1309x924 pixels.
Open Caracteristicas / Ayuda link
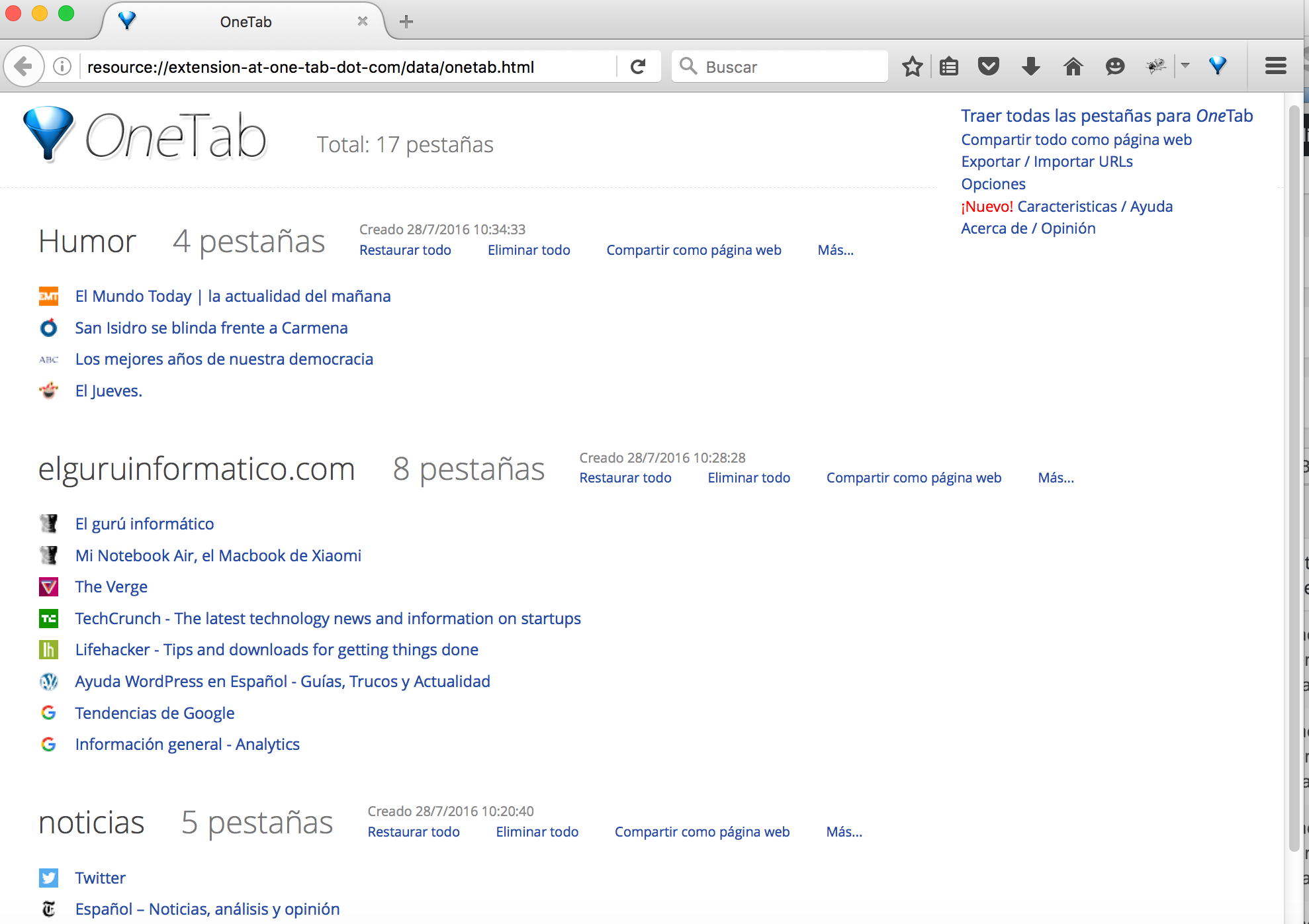click(1095, 207)
